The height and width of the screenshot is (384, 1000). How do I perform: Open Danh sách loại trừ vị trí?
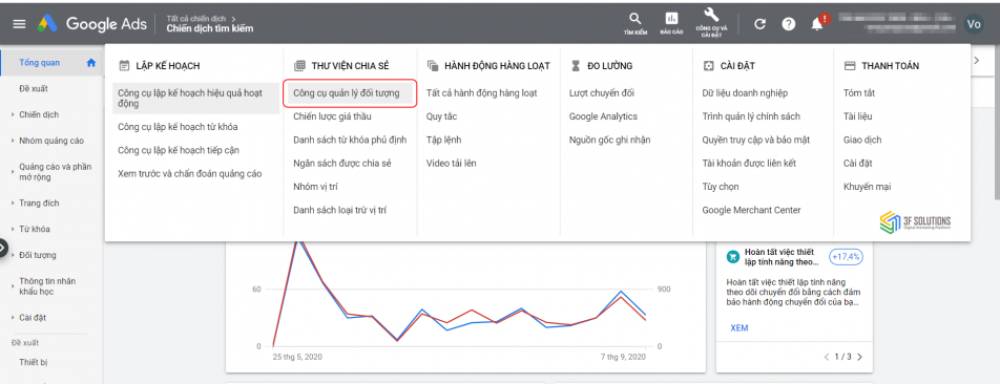tap(339, 210)
